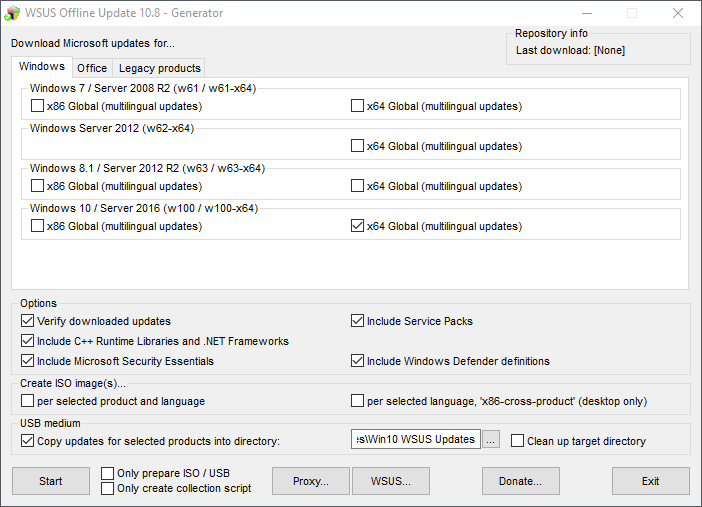Tick Windows 8.1 x64 Global updates
This screenshot has width=702, height=507.
pos(357,185)
